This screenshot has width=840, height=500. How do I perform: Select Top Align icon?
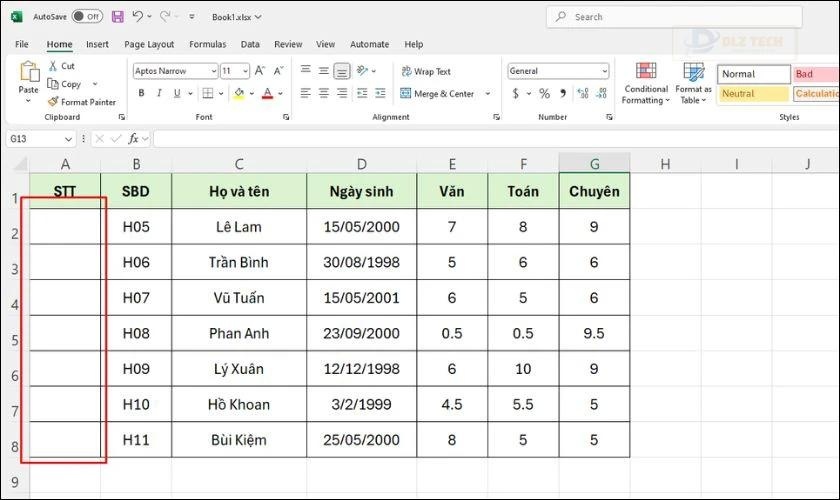pyautogui.click(x=305, y=70)
